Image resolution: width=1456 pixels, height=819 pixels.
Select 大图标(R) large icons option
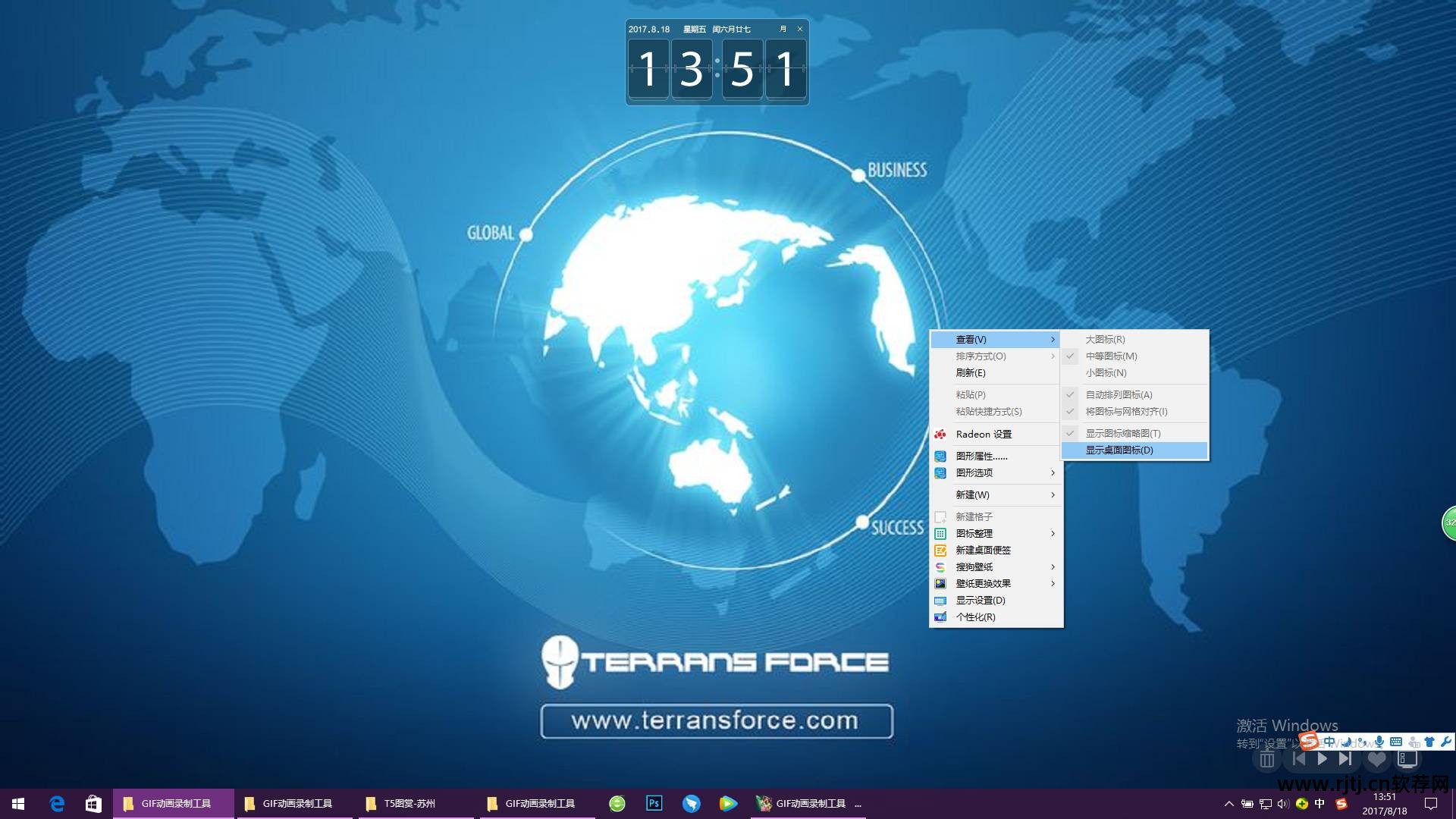pyautogui.click(x=1134, y=339)
